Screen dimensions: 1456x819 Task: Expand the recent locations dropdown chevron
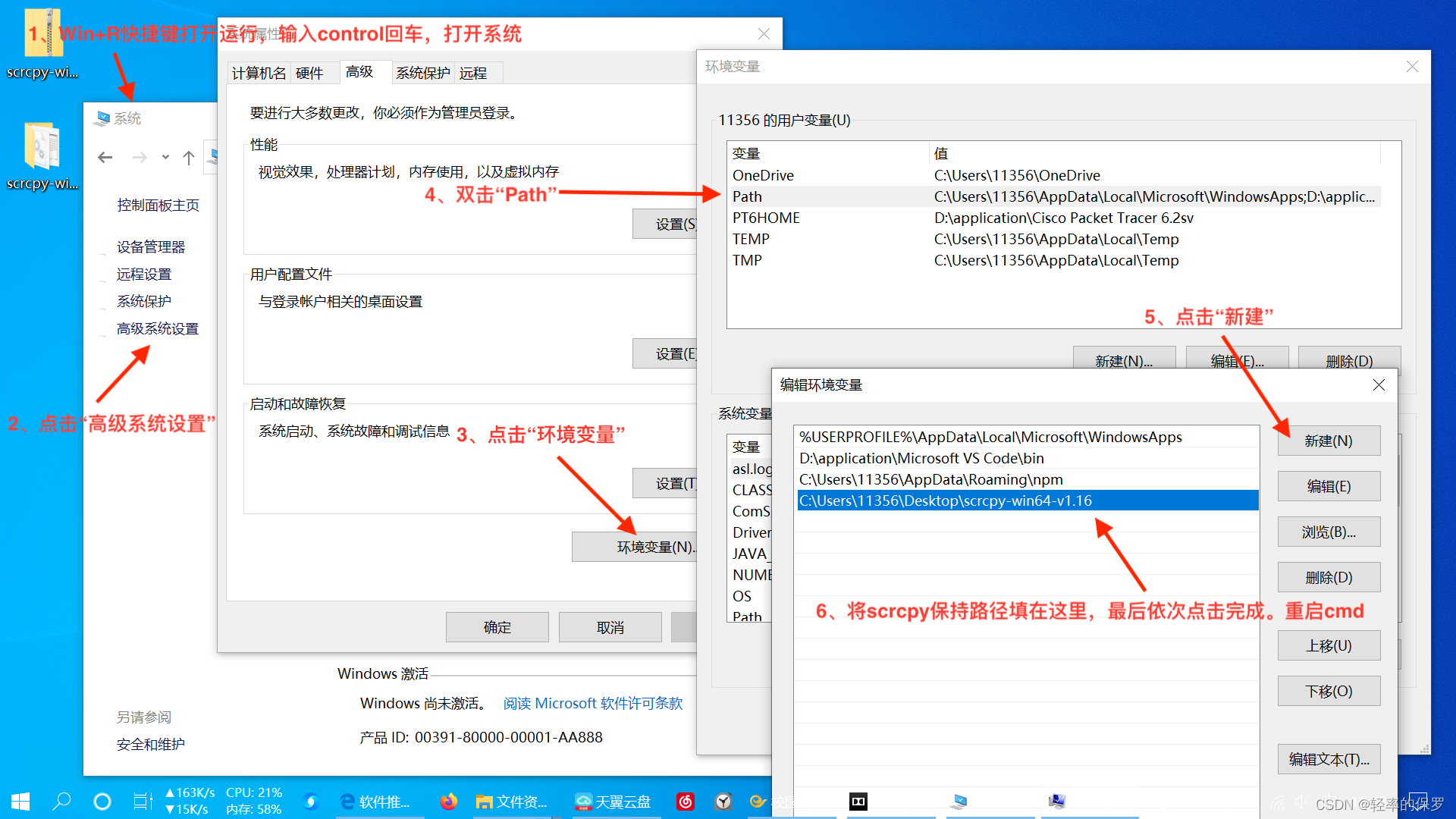tap(165, 158)
